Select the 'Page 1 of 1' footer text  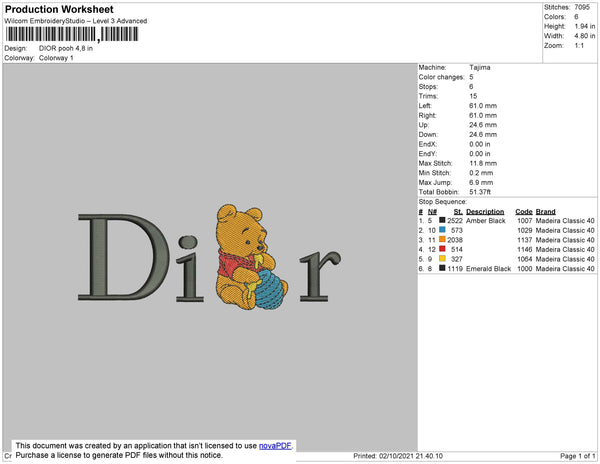click(578, 456)
